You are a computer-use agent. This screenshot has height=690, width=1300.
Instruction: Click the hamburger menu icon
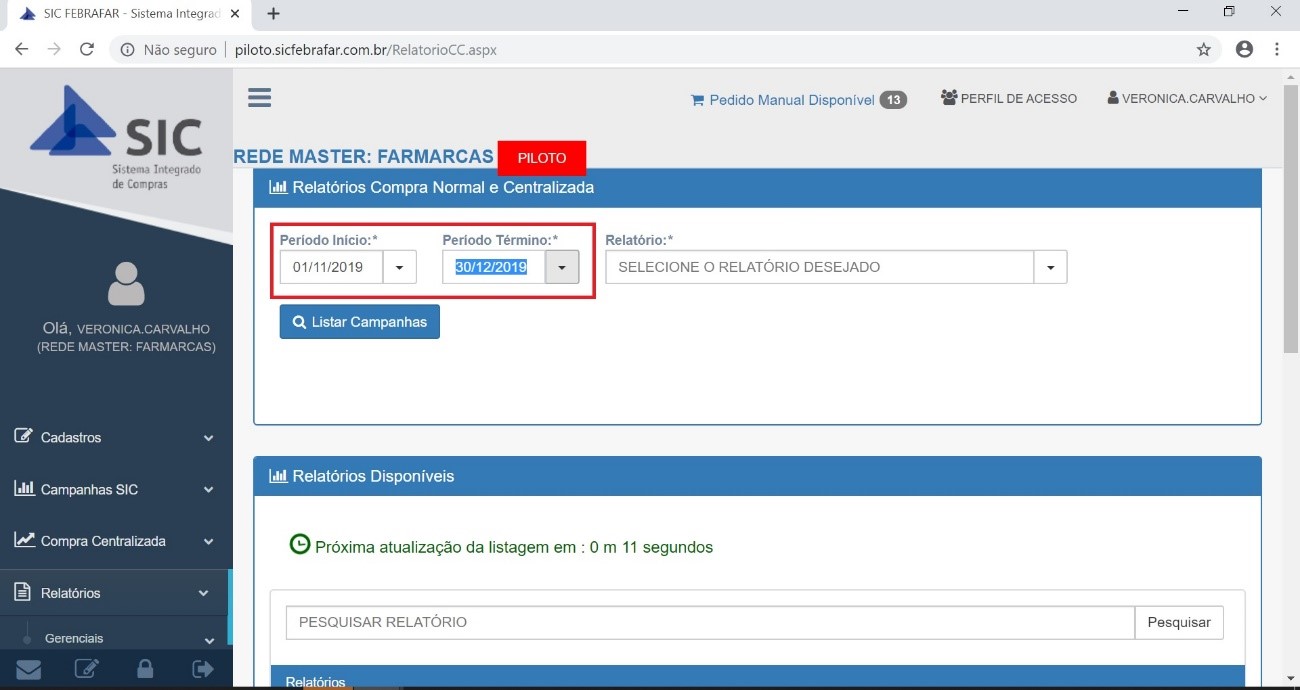click(259, 97)
